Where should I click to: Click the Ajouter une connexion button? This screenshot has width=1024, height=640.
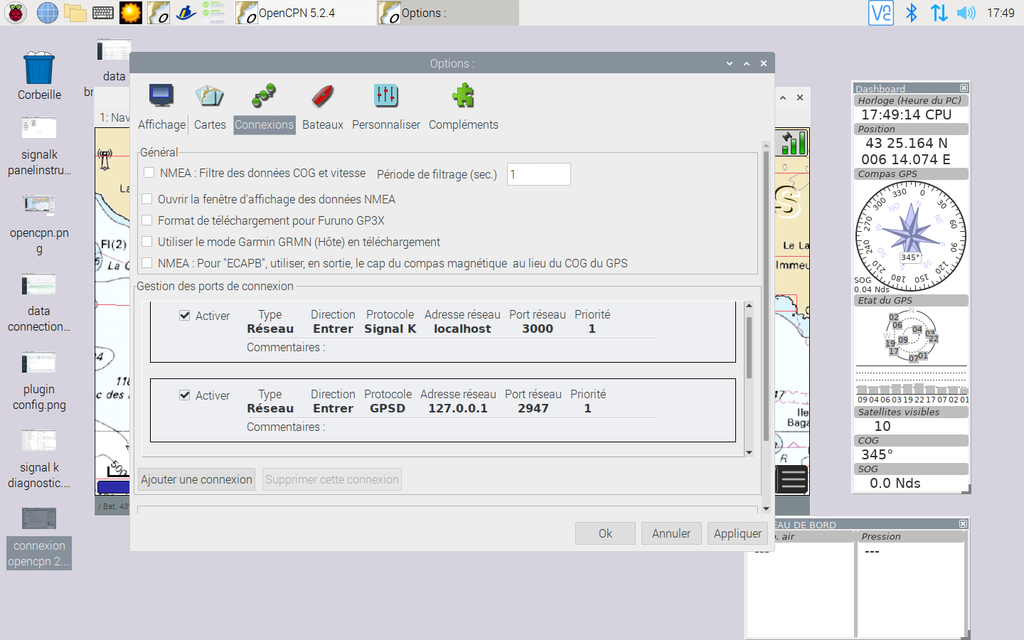[197, 479]
